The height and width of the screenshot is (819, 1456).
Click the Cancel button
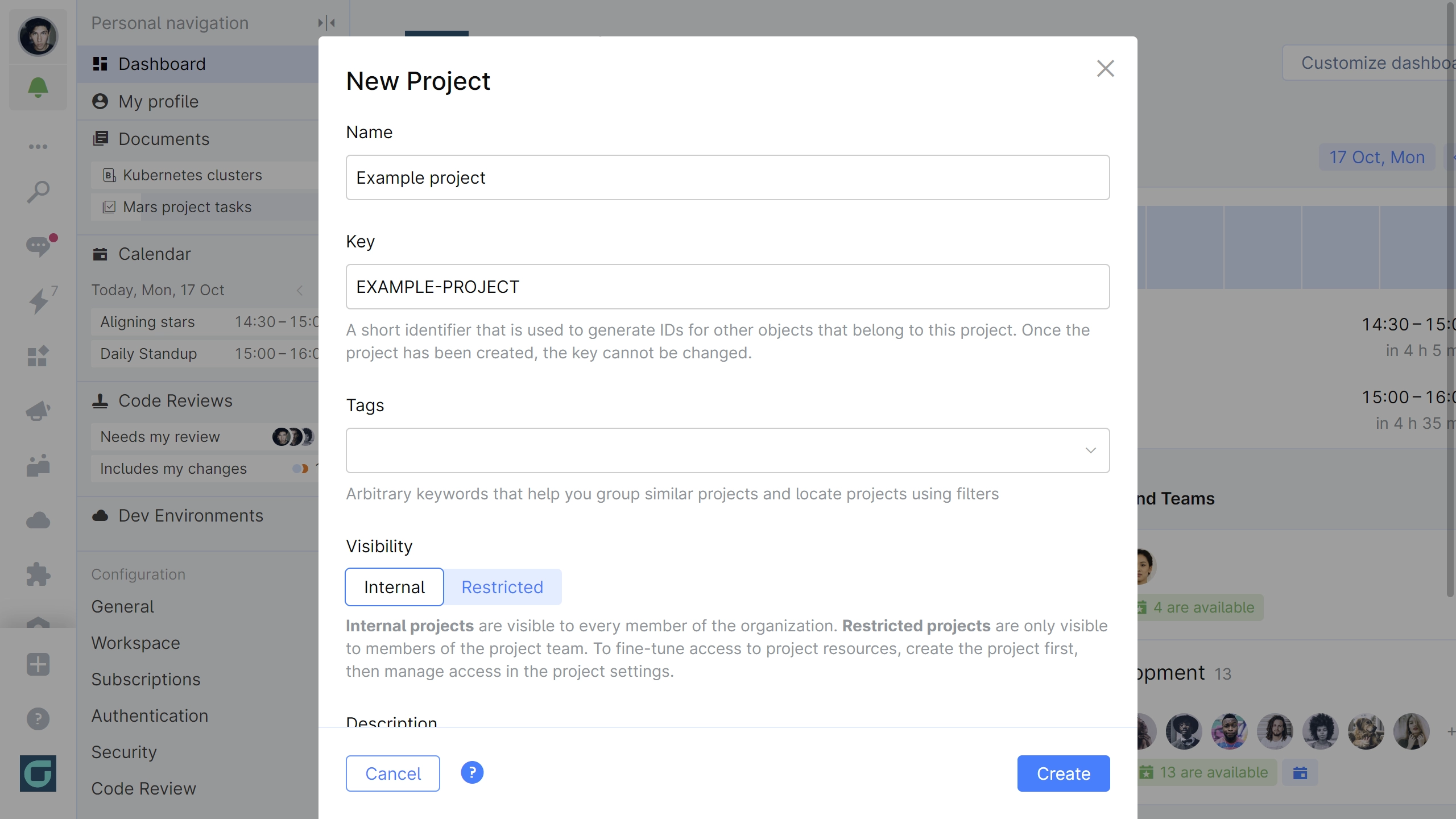click(392, 773)
